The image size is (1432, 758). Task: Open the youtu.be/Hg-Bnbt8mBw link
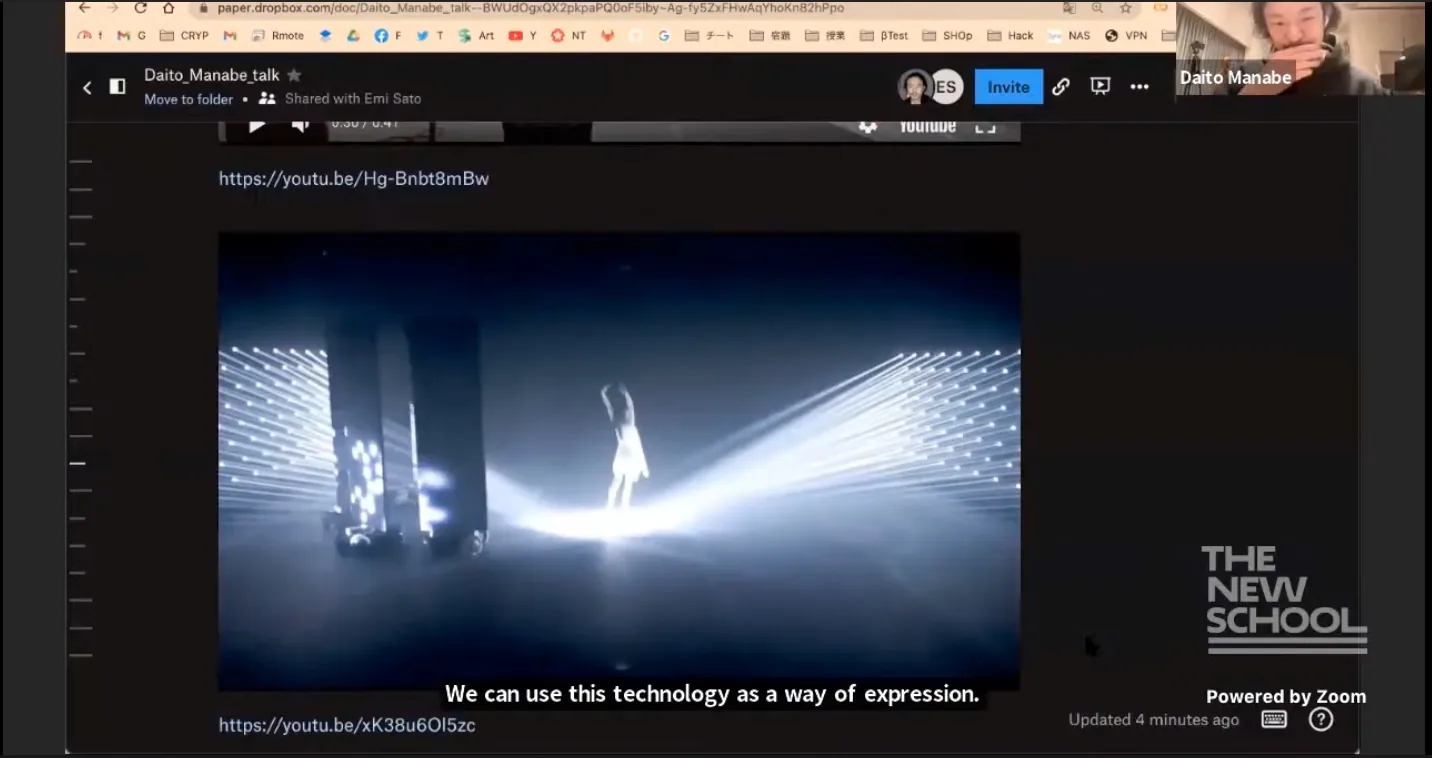[354, 179]
